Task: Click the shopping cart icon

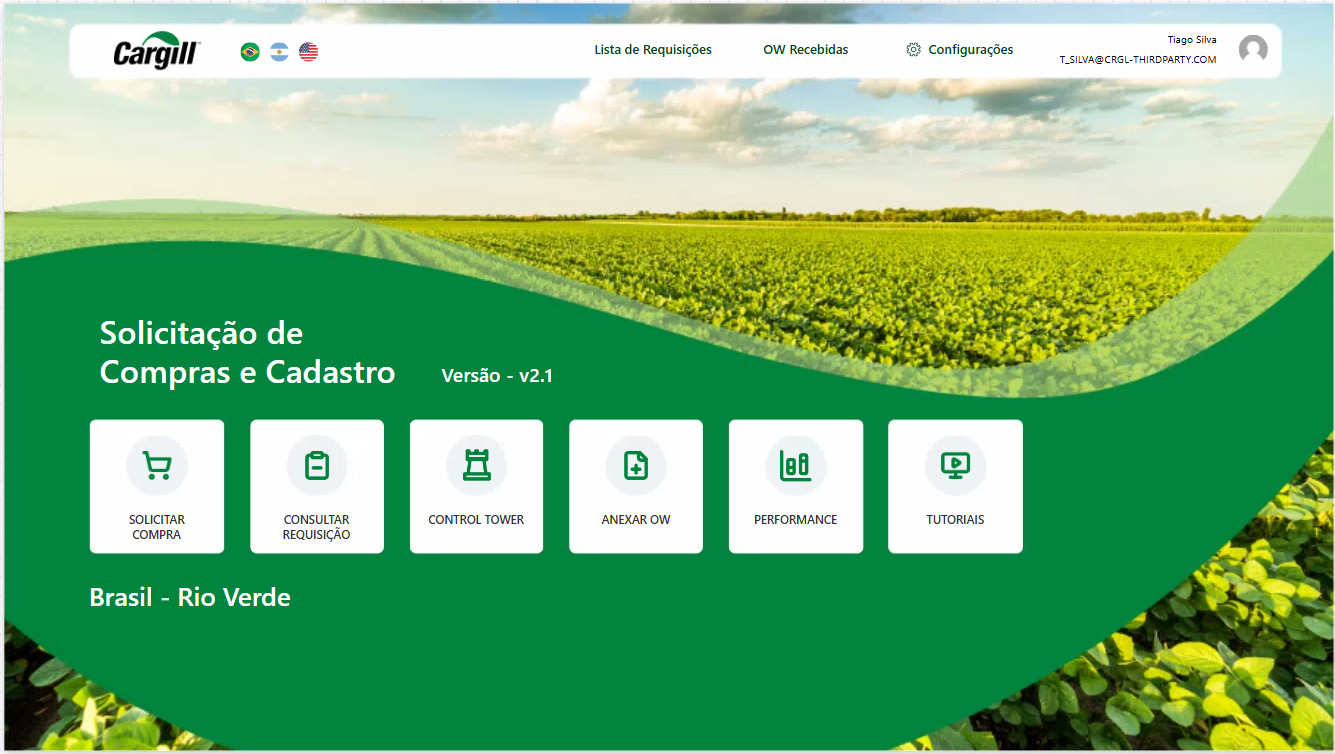Action: tap(157, 466)
